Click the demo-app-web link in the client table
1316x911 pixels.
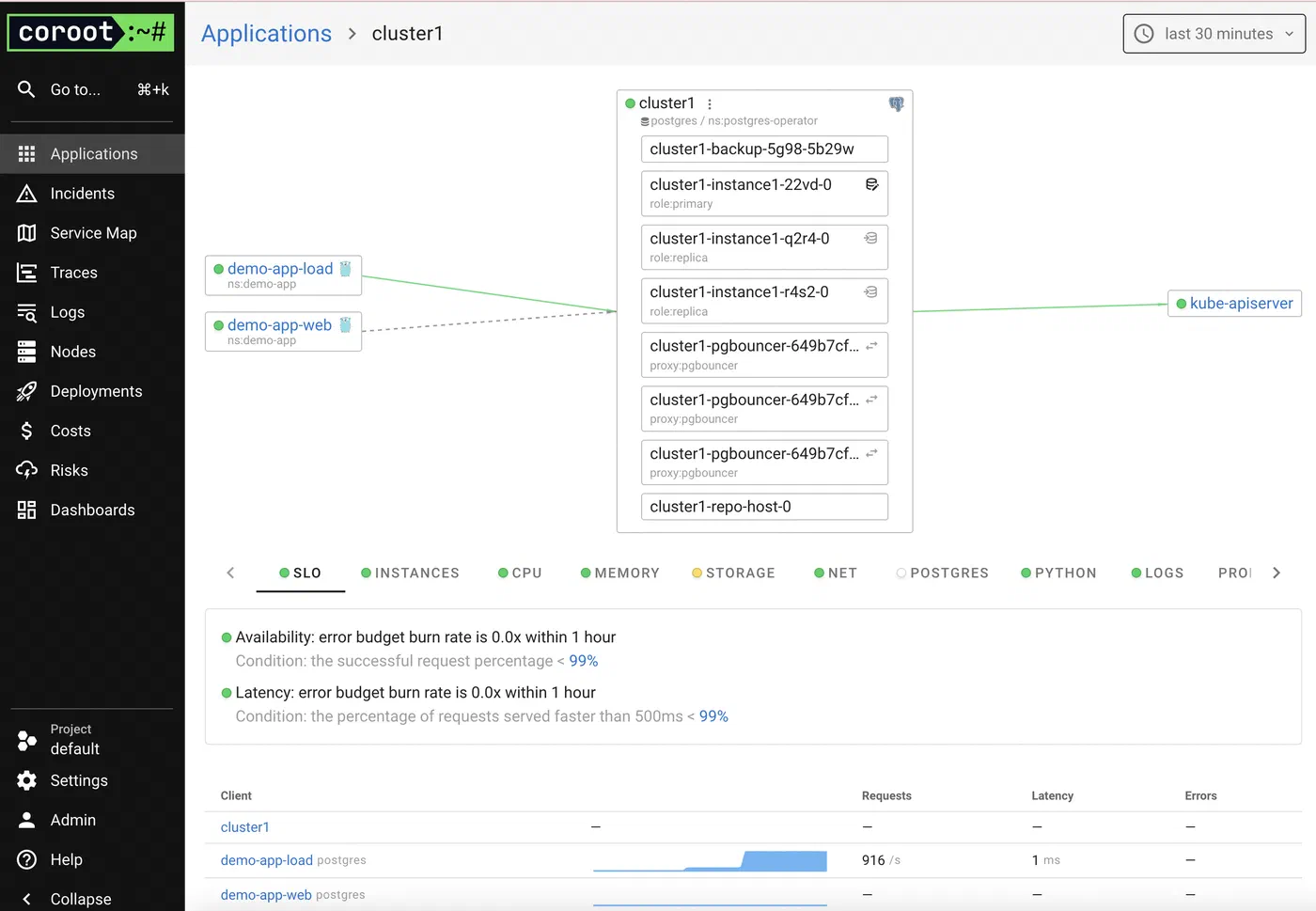tap(266, 895)
